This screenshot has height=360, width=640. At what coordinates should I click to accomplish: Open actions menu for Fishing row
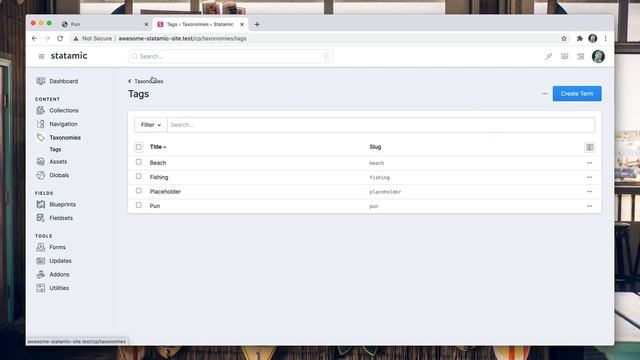click(589, 177)
